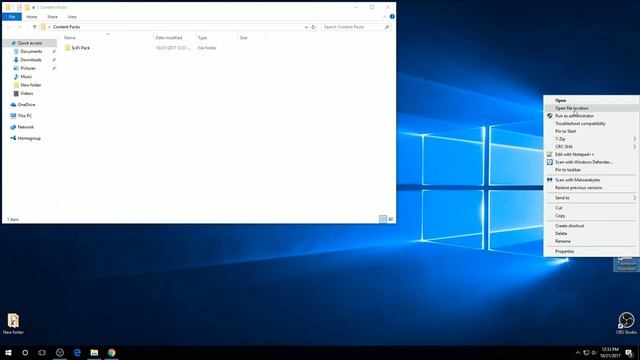
Task: Choose Copy in the context menu
Action: (x=592, y=216)
